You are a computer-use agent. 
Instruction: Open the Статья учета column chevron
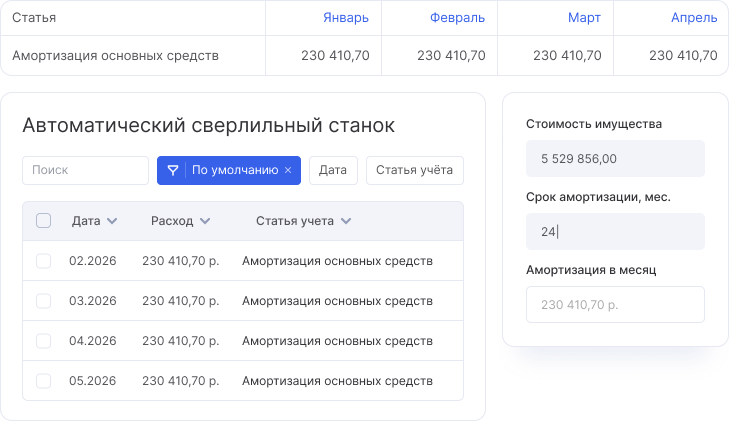345,221
